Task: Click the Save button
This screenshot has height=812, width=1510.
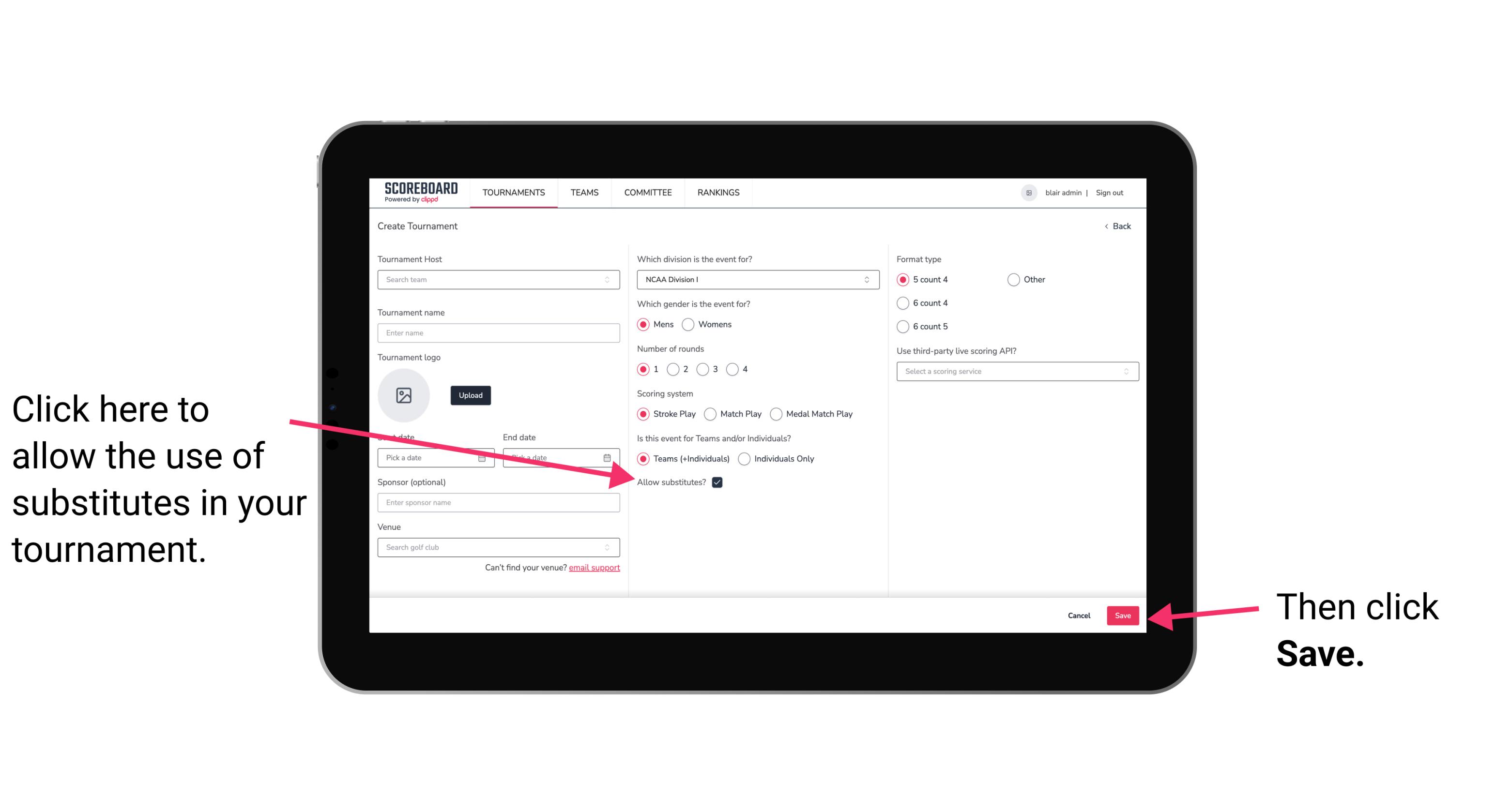Action: (1122, 614)
